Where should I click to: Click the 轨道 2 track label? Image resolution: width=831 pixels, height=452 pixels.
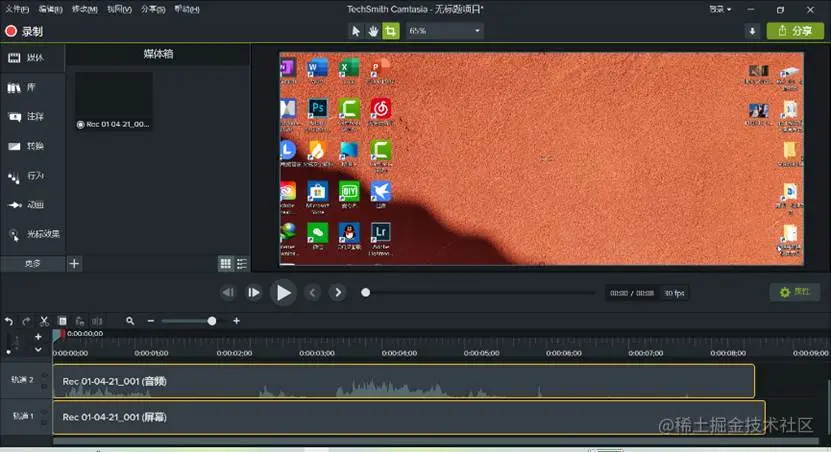tap(23, 379)
